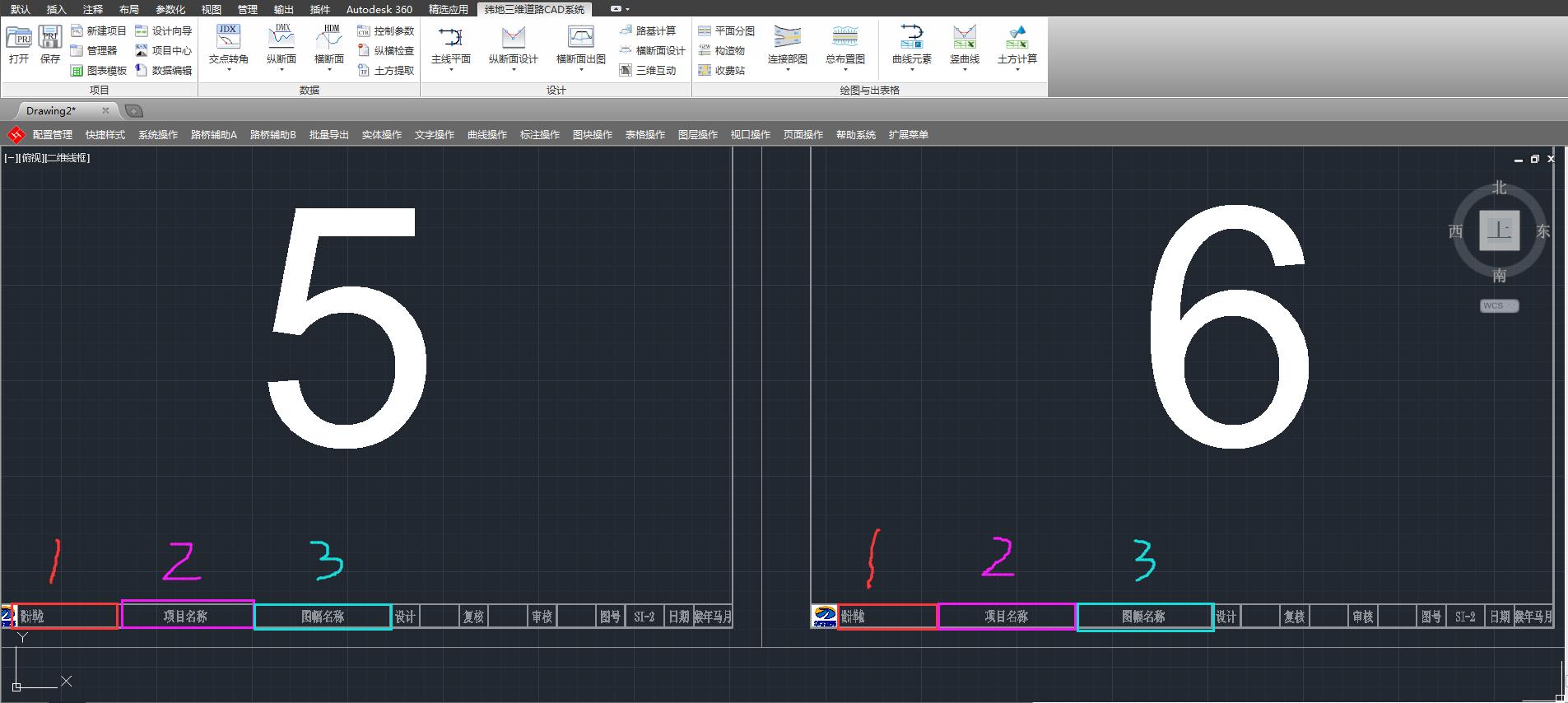This screenshot has height=703, width=1568.
Task: Click the 土方提取 earthwork extraction tool
Action: 386,70
